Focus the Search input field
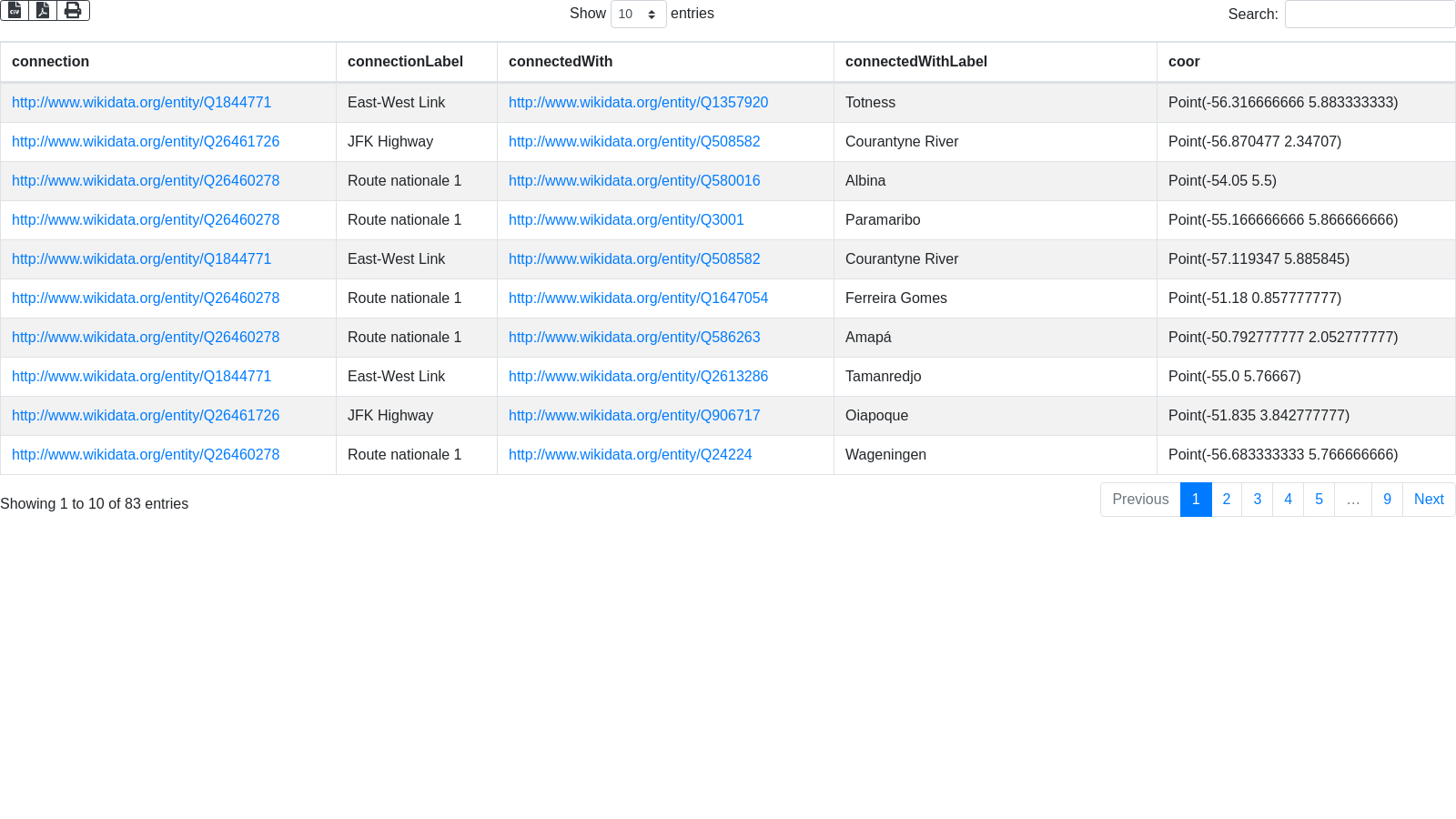 point(1370,15)
